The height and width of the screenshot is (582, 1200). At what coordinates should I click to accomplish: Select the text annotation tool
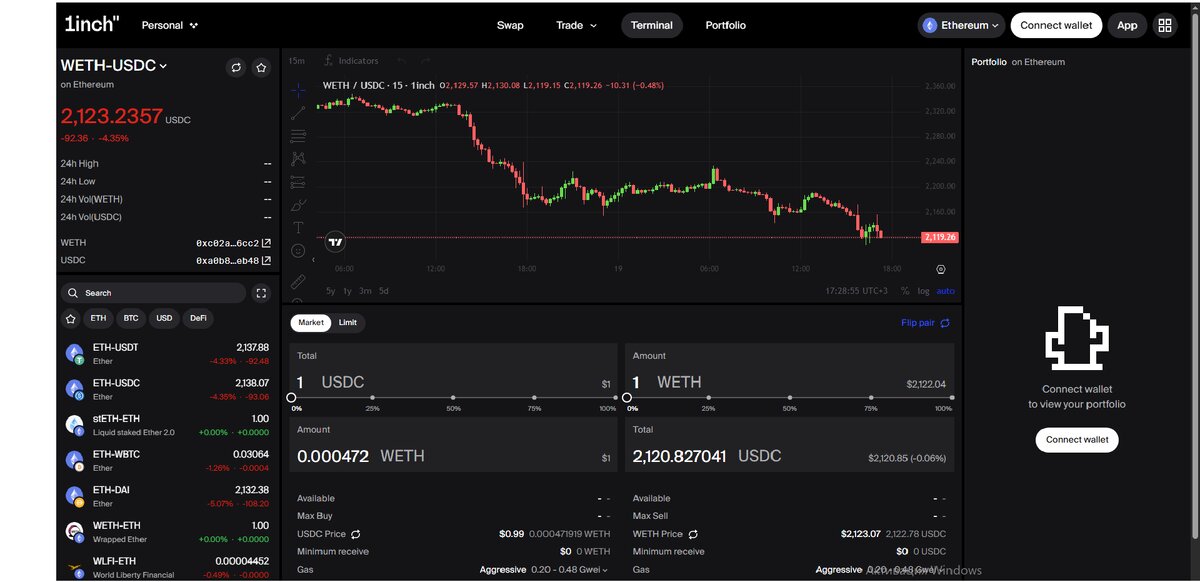tap(298, 228)
